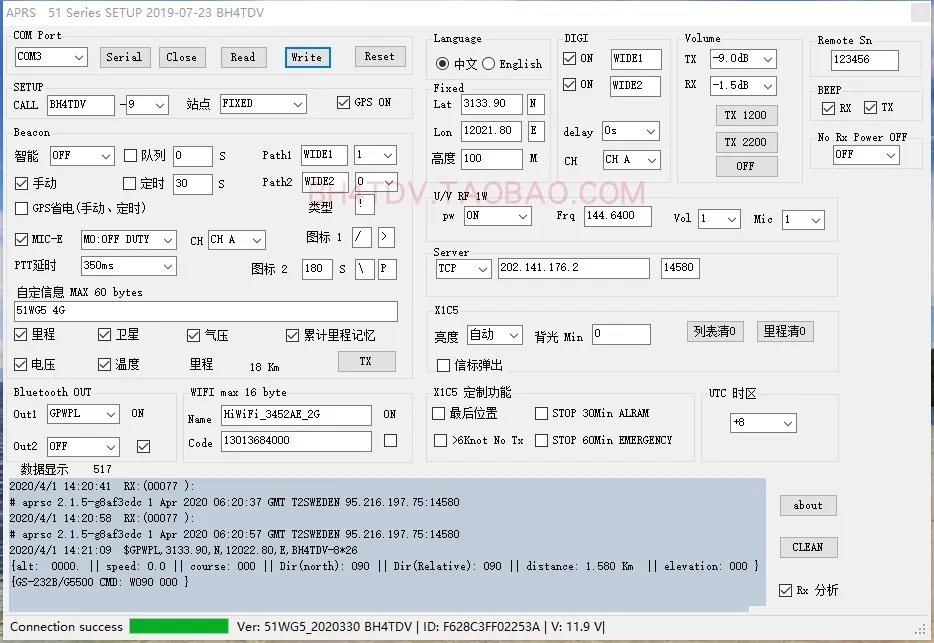
Task: Click the beacon TX send button
Action: tap(366, 361)
